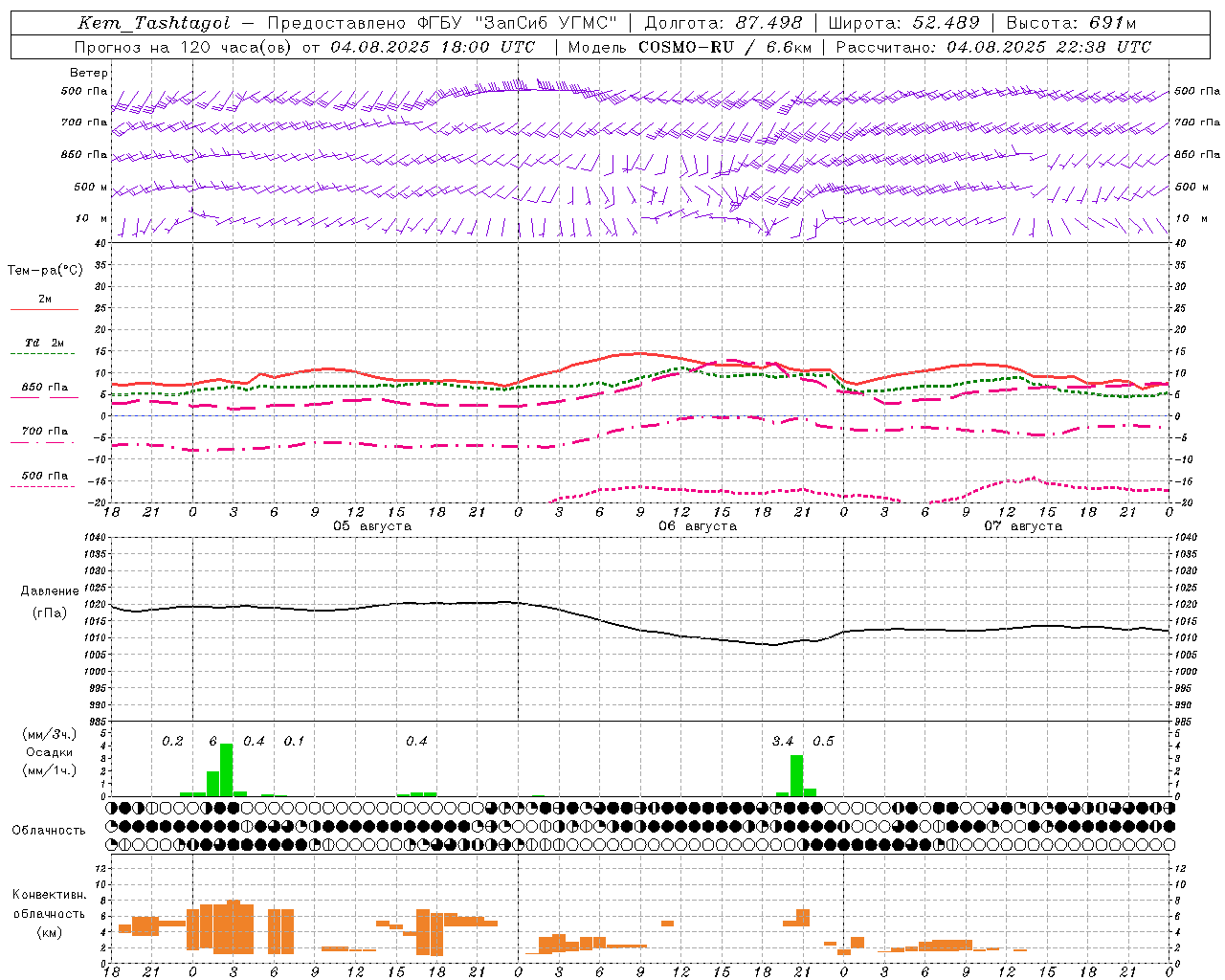
Task: Click the '0.5' precipitation total
Action: tap(823, 742)
